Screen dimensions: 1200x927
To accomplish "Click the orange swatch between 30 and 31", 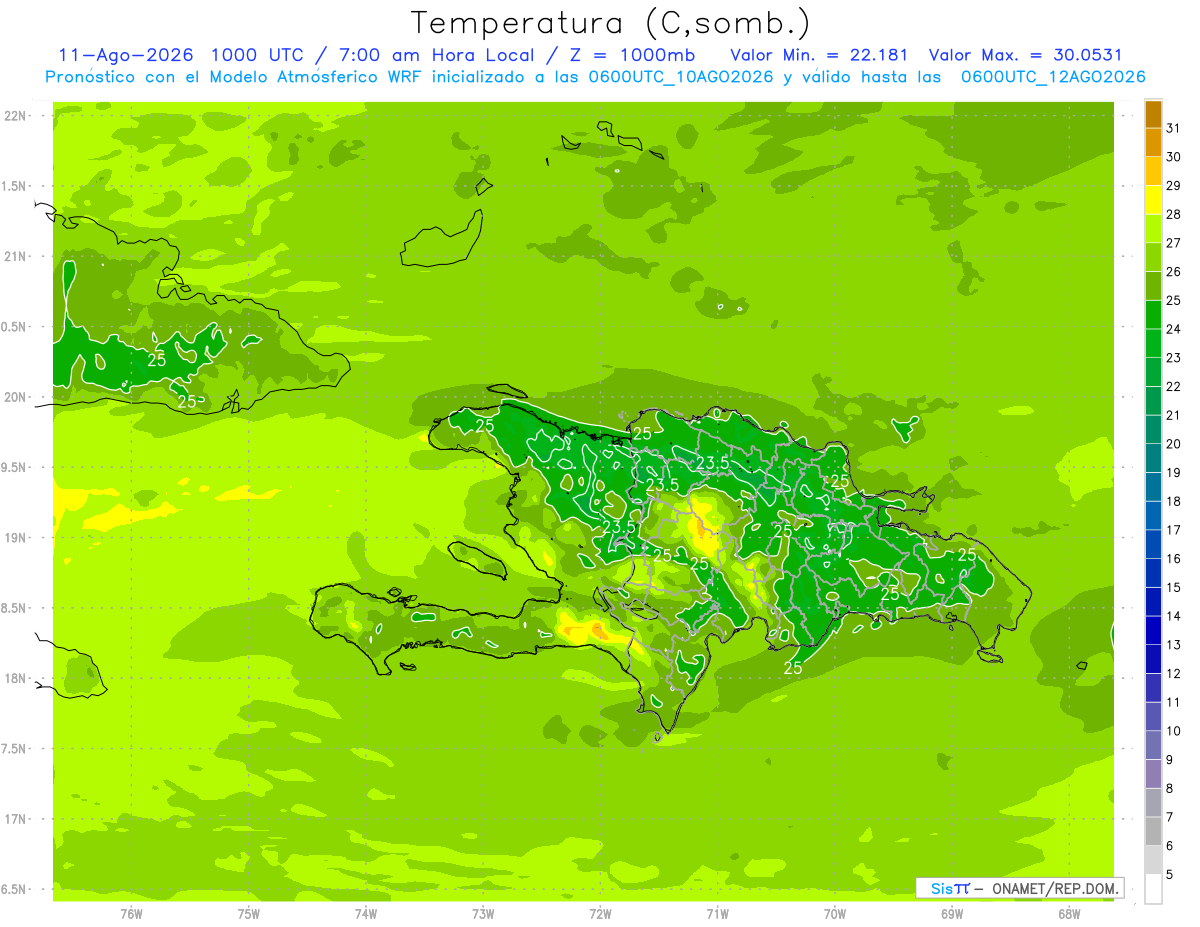I will 1153,143.
